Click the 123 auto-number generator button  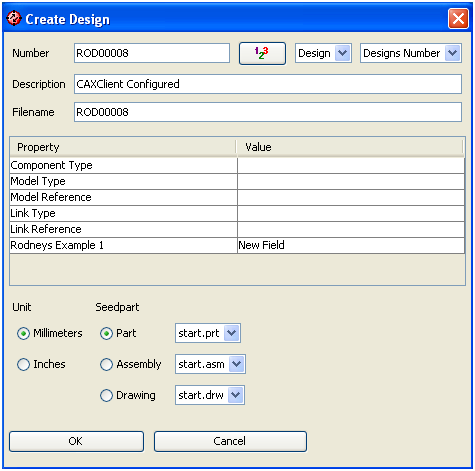pos(262,53)
